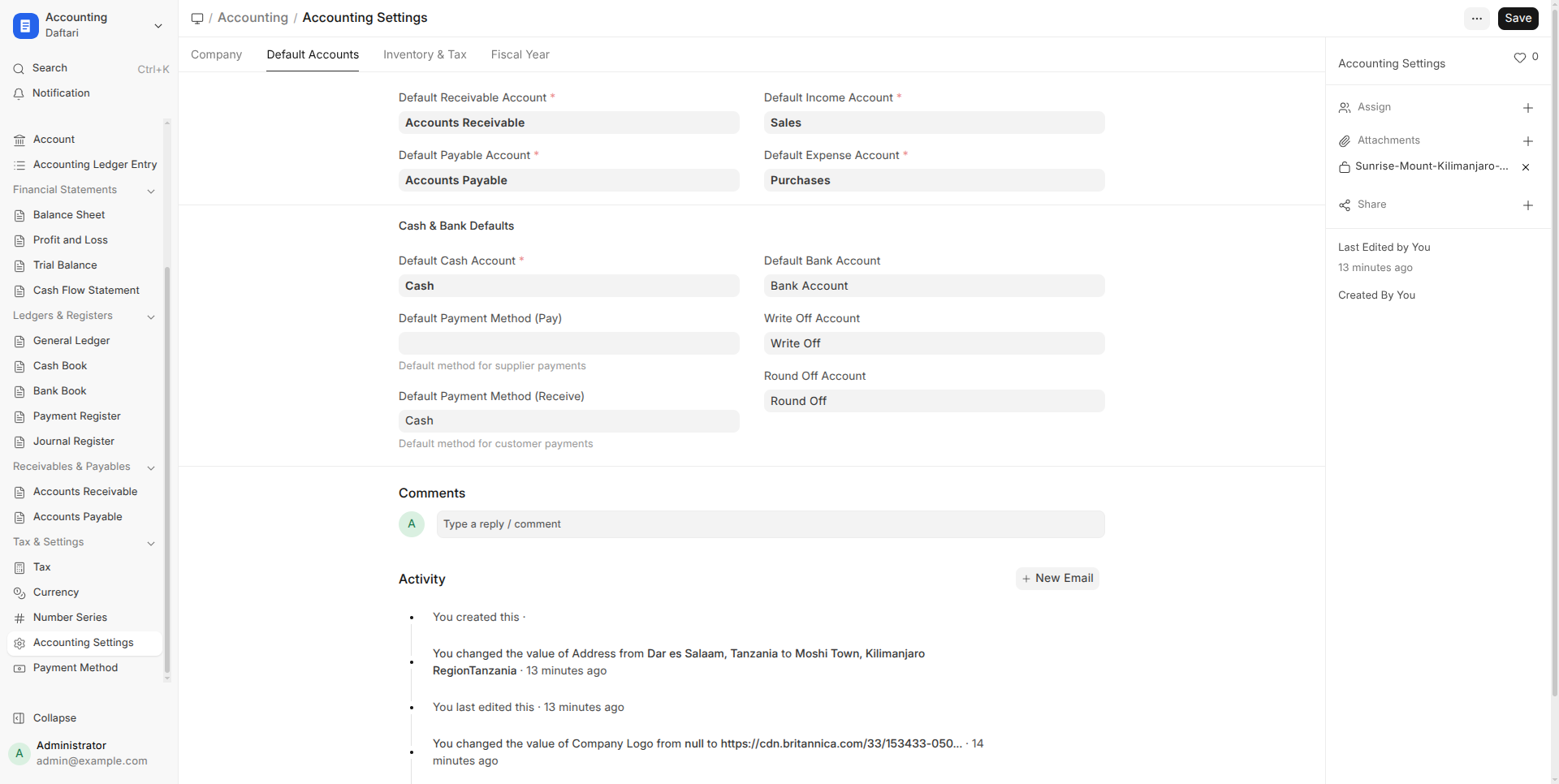Screen dimensions: 1559x784
Task: Open the Fiscal Year tab
Action: (520, 54)
